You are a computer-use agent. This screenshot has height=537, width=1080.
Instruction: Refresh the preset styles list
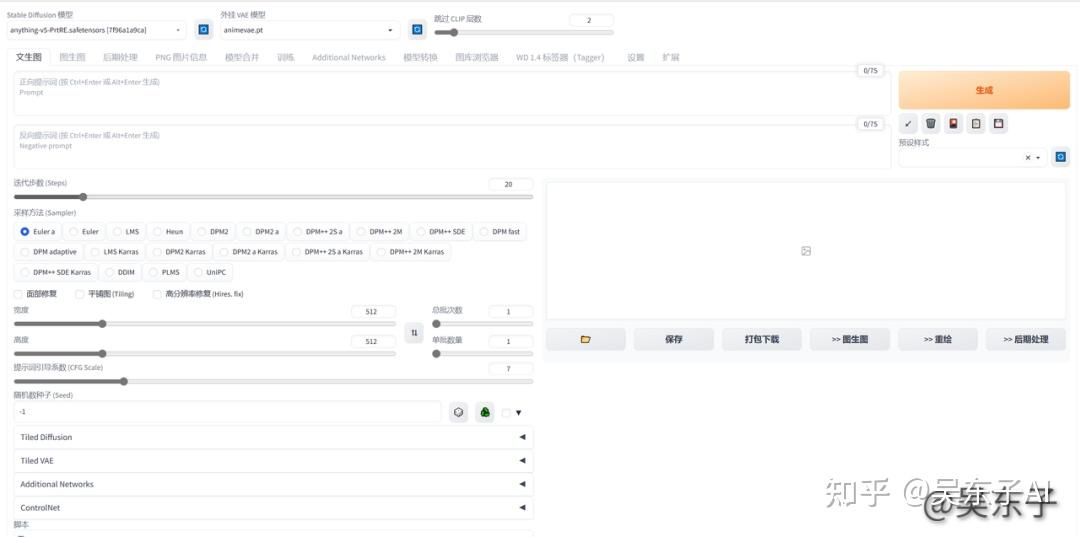pyautogui.click(x=1061, y=157)
